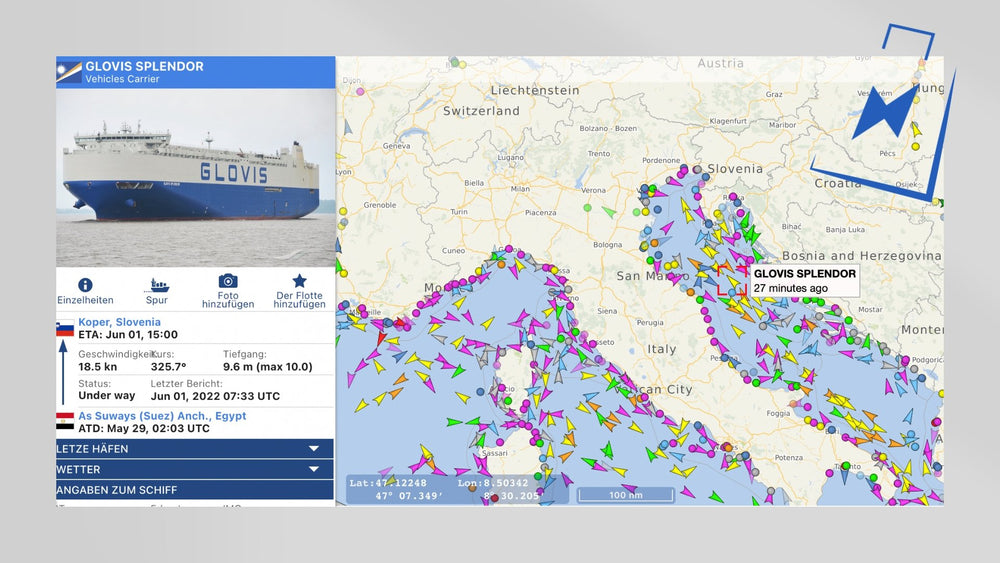1000x563 pixels.
Task: Click the Marshall Islands flag beside ship name
Action: pyautogui.click(x=69, y=72)
